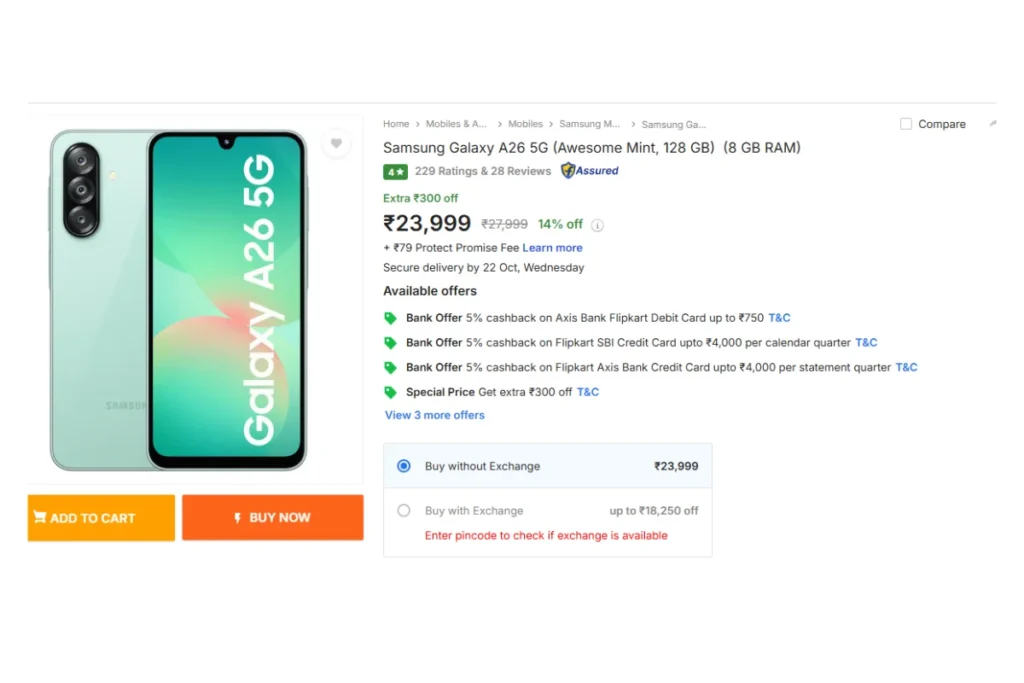Open T&C for Special Price offer

tap(588, 392)
